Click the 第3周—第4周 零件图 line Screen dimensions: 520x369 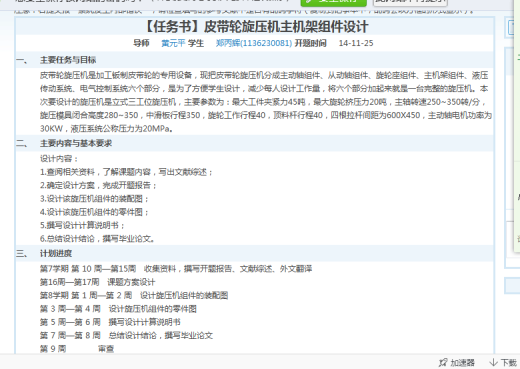click(118, 309)
